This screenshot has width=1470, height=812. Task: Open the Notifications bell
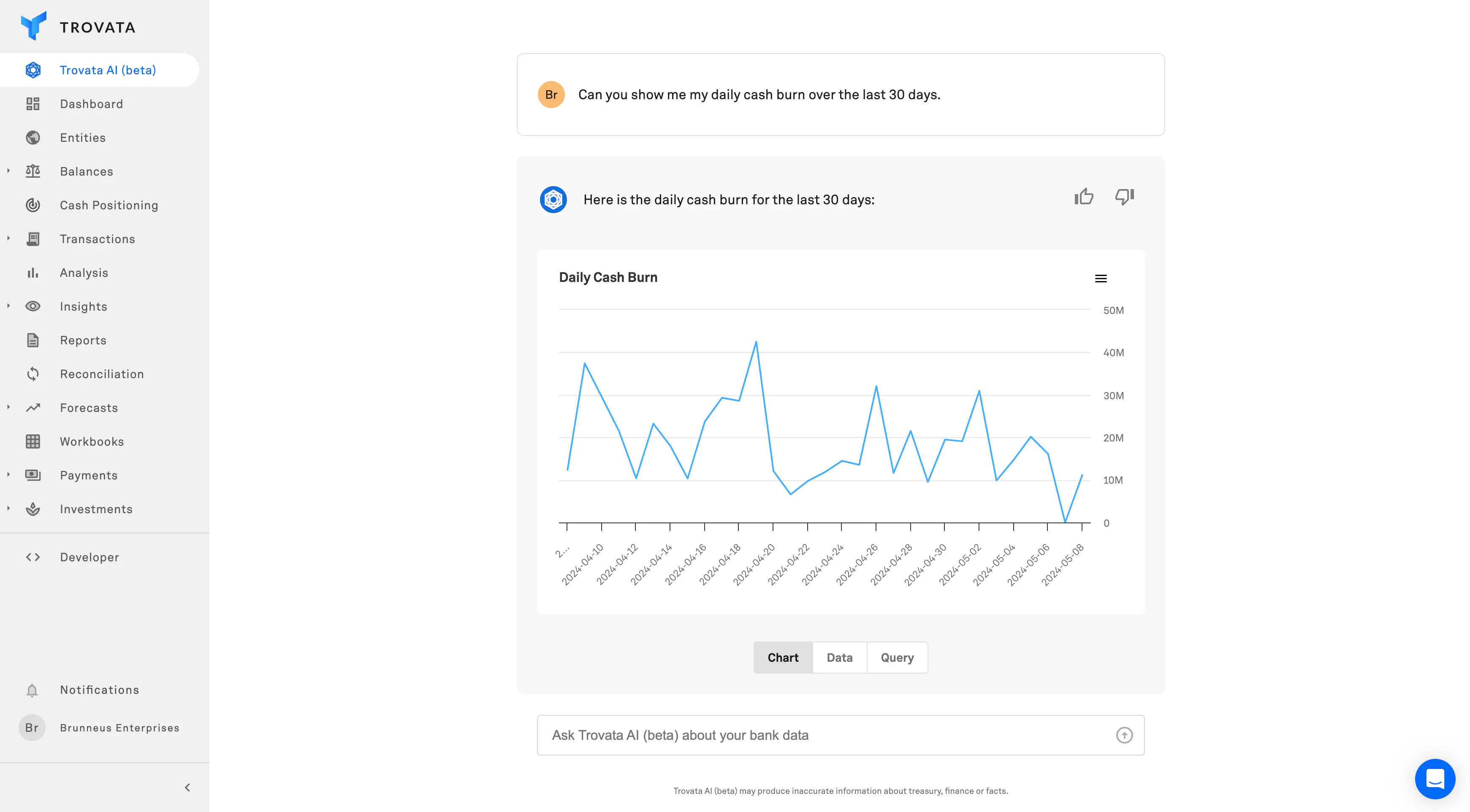click(31, 690)
